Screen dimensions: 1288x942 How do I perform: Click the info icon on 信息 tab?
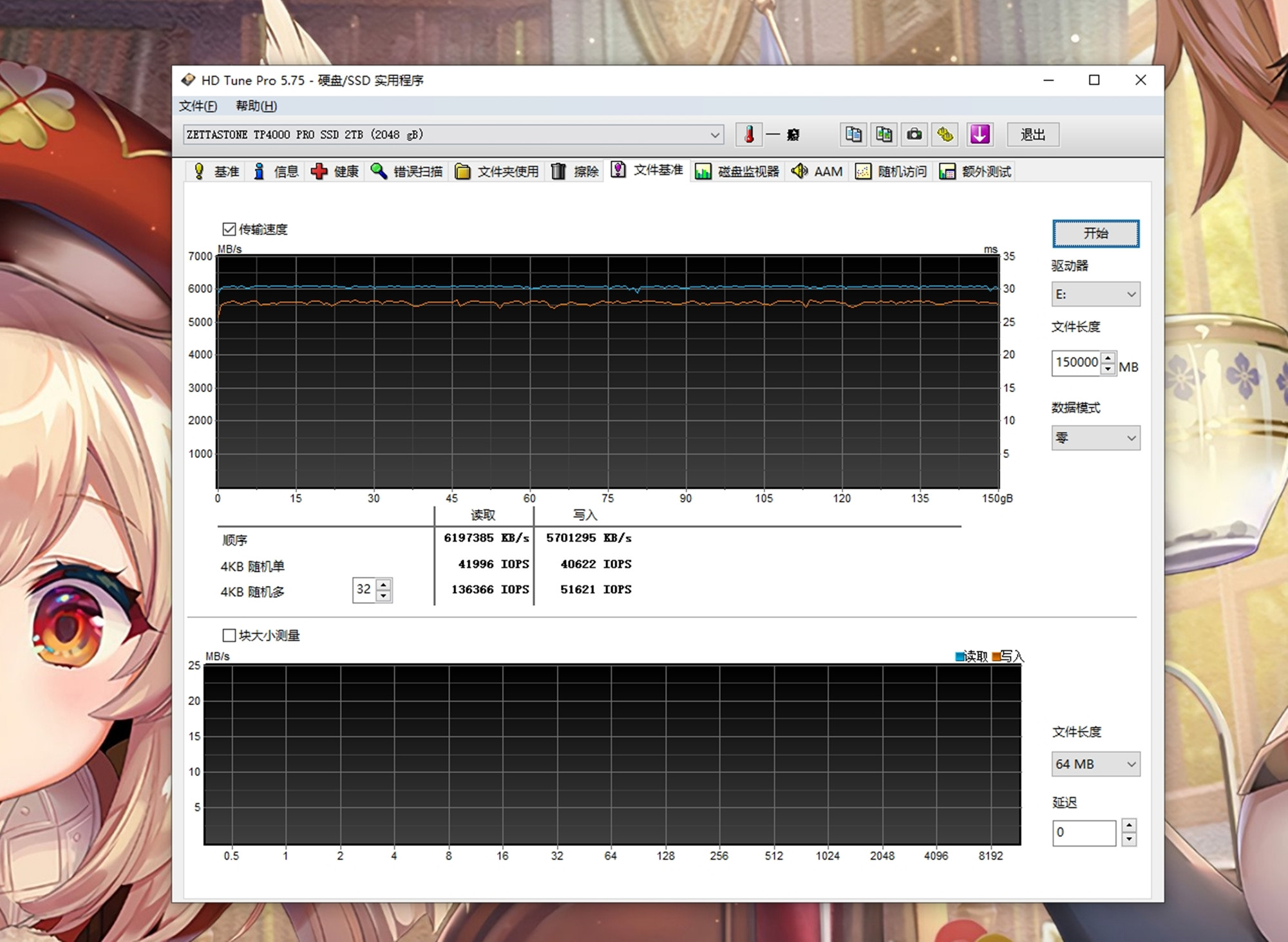(259, 171)
